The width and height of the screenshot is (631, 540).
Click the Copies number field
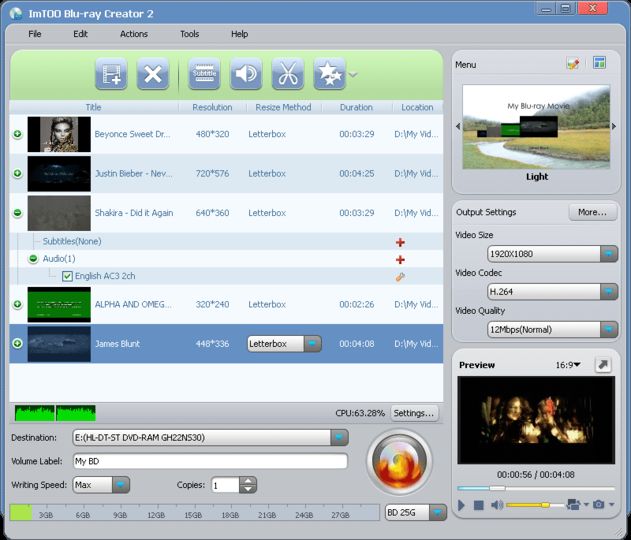click(x=225, y=485)
